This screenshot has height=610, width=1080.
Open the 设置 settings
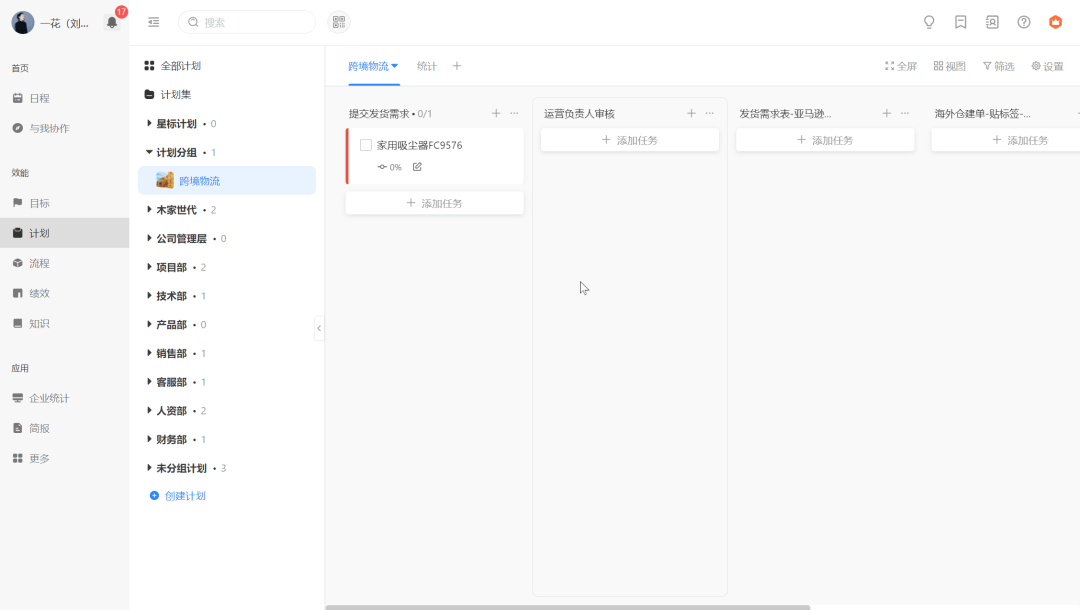pos(1047,66)
